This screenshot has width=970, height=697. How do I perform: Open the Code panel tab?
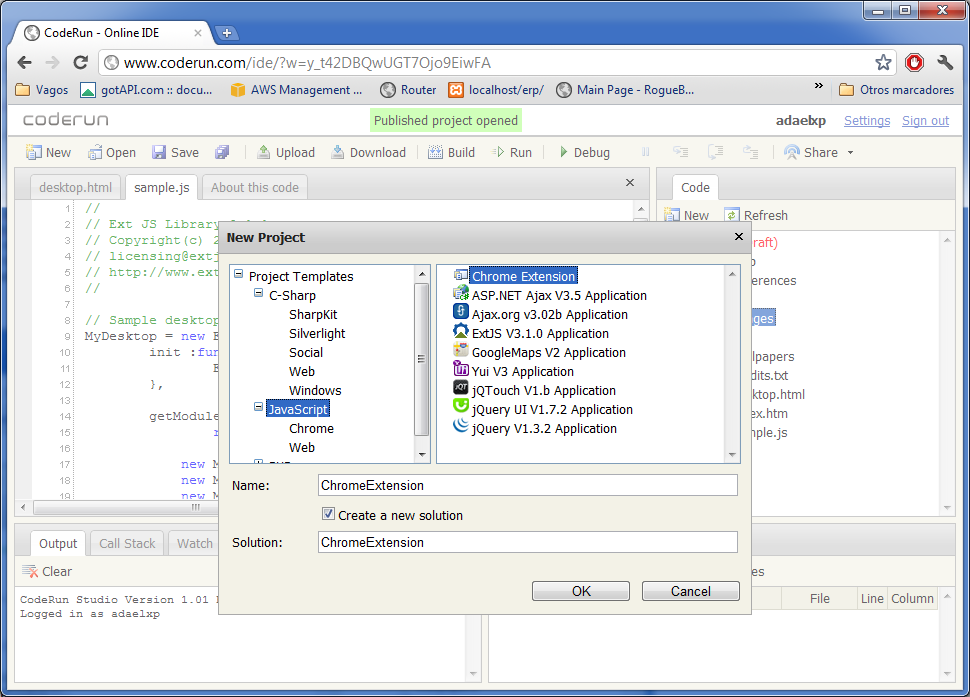pyautogui.click(x=695, y=187)
